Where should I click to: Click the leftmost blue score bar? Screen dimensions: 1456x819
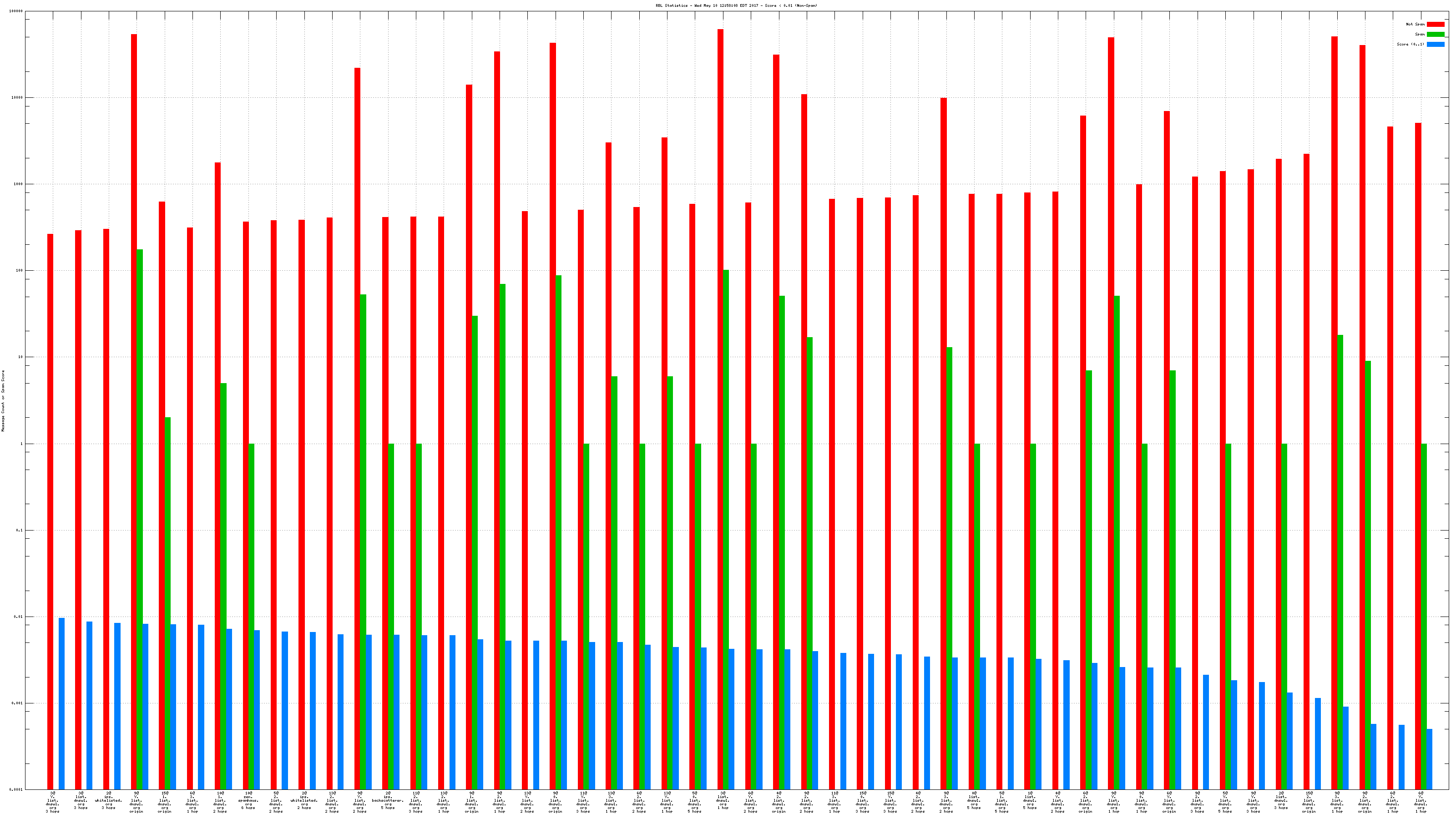[61, 704]
